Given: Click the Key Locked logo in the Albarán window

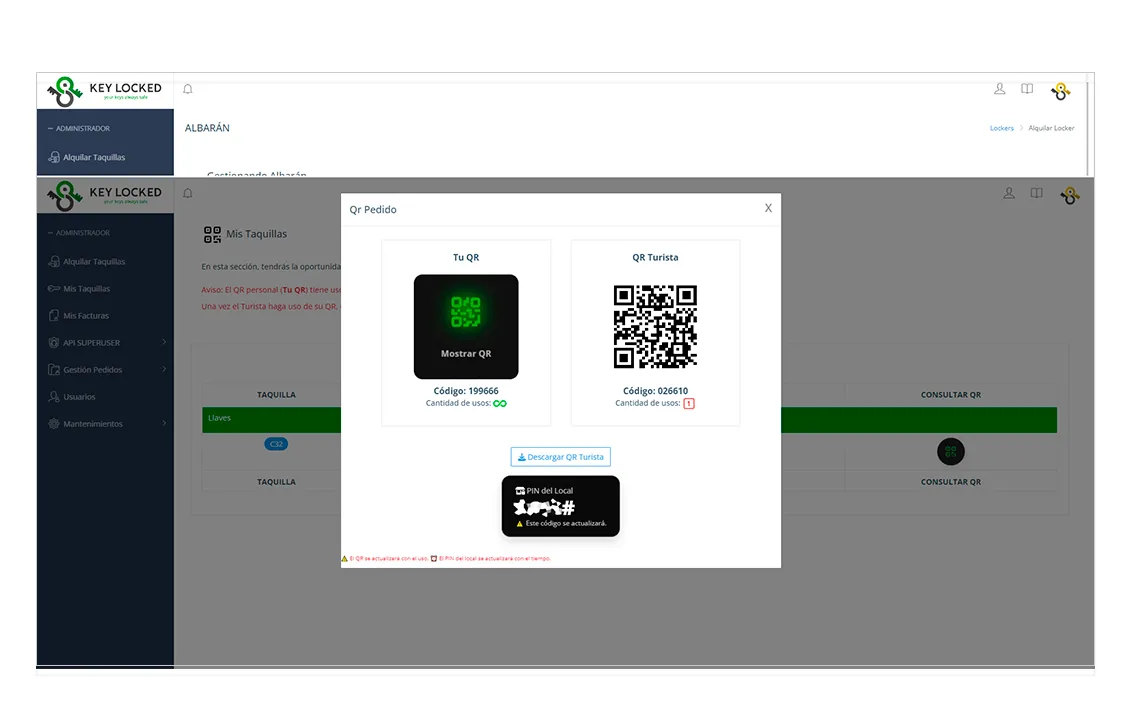Looking at the screenshot, I should [x=105, y=91].
